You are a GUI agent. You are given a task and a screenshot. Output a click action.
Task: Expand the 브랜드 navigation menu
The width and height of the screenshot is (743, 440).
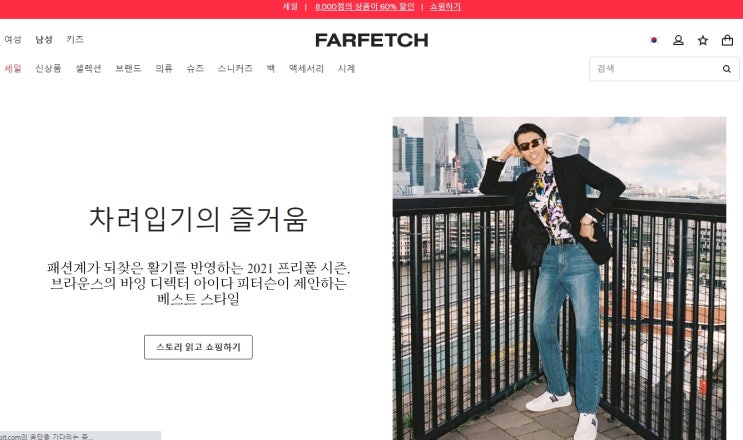(x=128, y=69)
